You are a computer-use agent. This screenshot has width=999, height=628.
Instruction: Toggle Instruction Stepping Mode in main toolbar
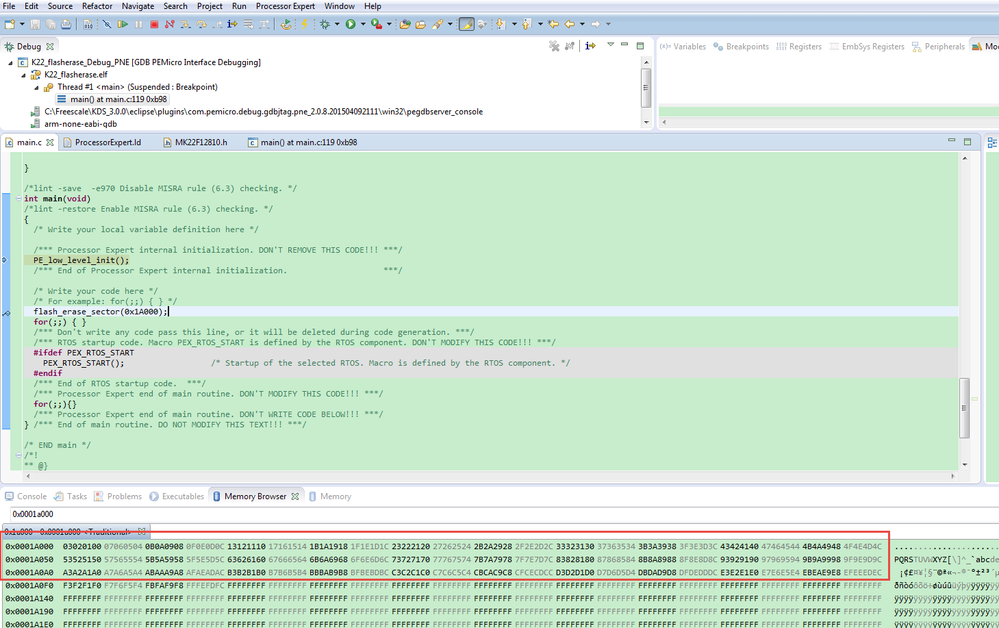point(232,24)
